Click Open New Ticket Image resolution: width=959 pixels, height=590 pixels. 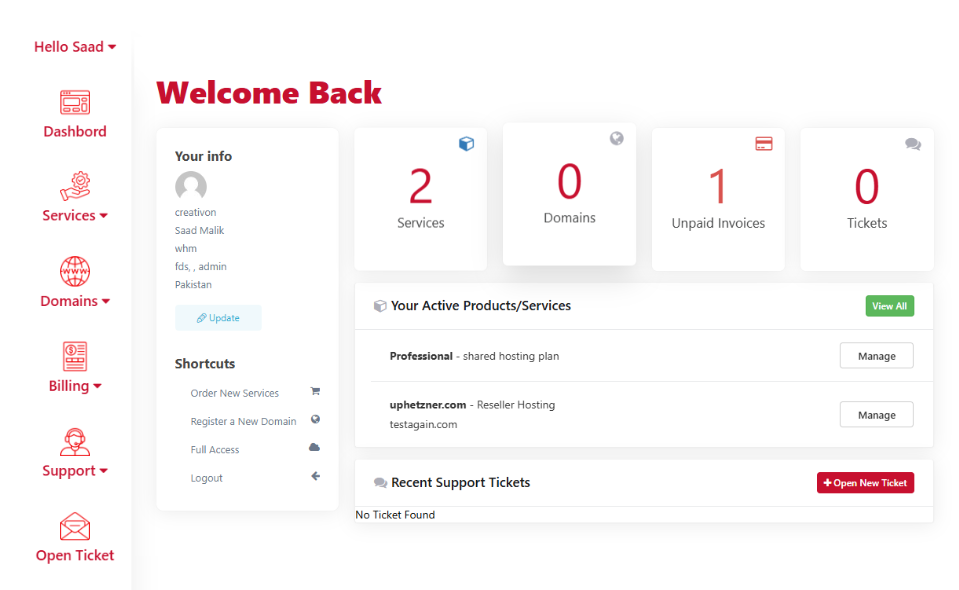click(x=864, y=482)
